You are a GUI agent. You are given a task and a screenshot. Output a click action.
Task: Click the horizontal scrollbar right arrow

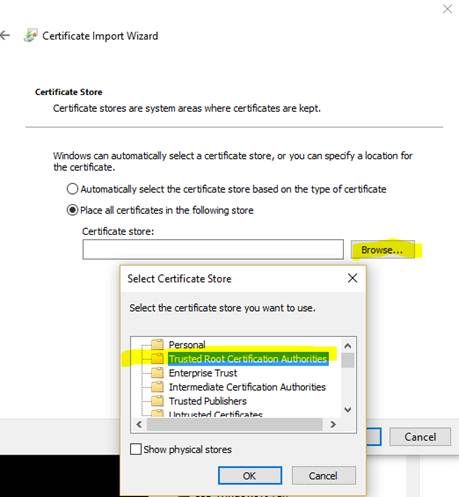[333, 424]
